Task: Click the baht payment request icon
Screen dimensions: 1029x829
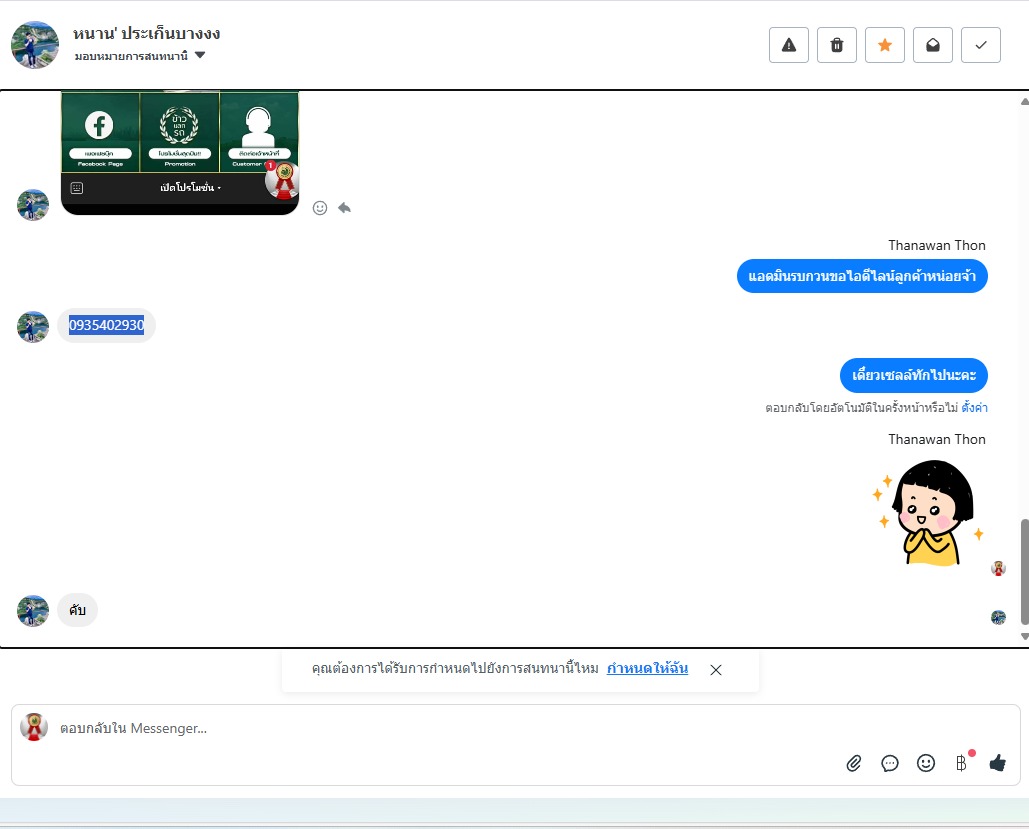Action: tap(961, 763)
